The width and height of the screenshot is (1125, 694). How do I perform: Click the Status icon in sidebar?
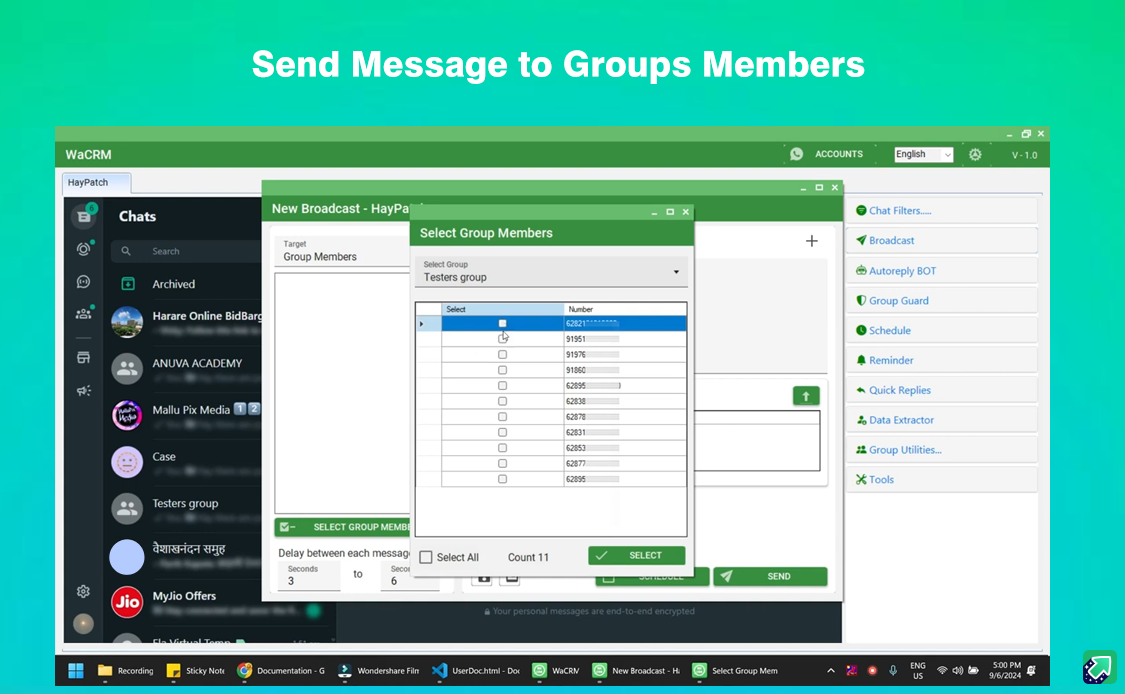point(84,249)
